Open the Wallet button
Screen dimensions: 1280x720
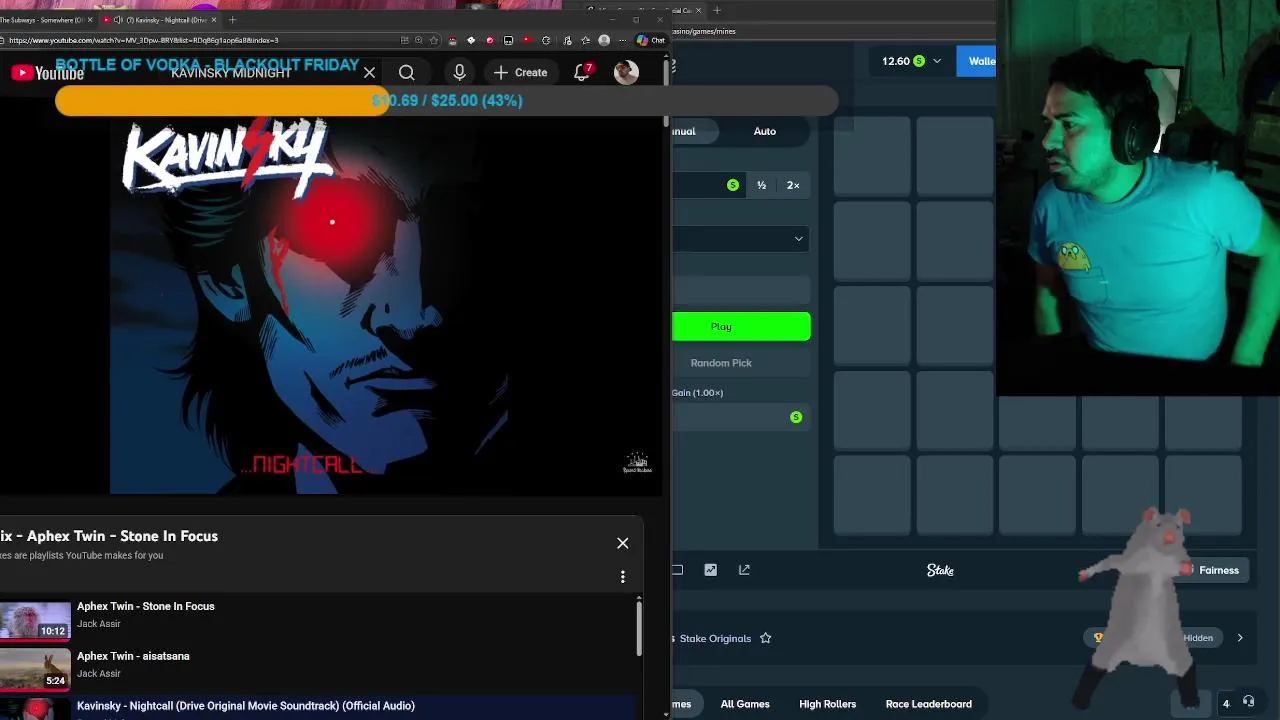pos(976,61)
